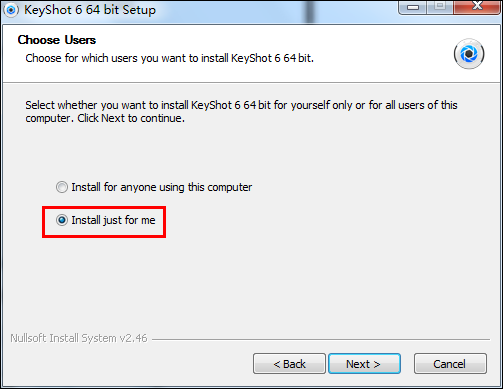Close the KeyShot 6 Setup window
The height and width of the screenshot is (389, 503).
click(477, 7)
